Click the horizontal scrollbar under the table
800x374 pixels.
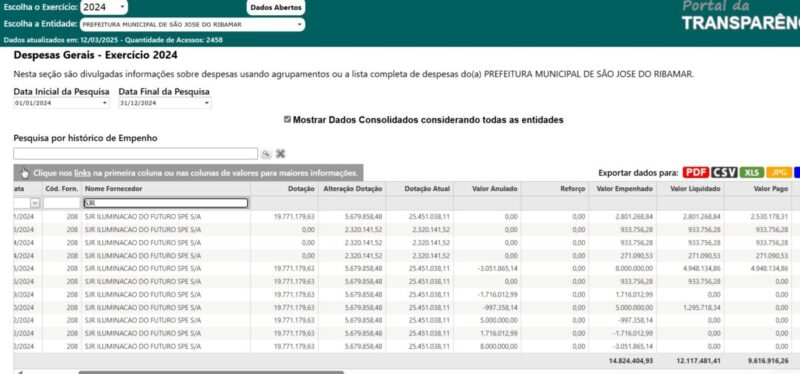211,372
